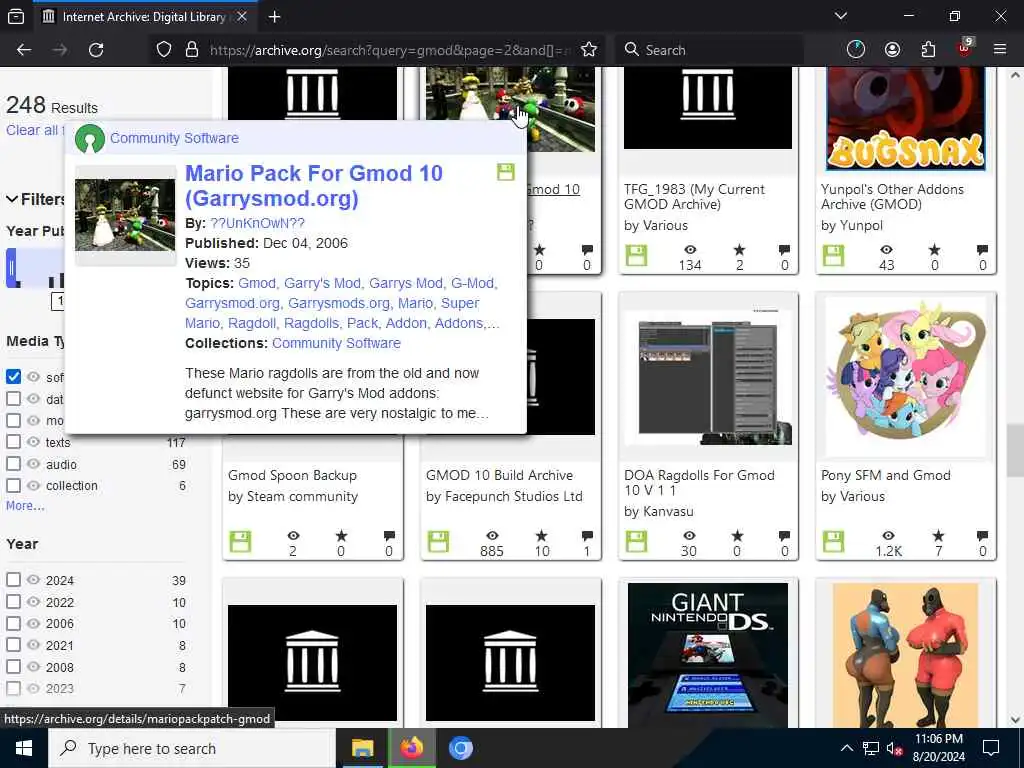Image resolution: width=1024 pixels, height=768 pixels.
Task: Open the DOA Ragdolls screenshot thumbnail
Action: point(708,377)
